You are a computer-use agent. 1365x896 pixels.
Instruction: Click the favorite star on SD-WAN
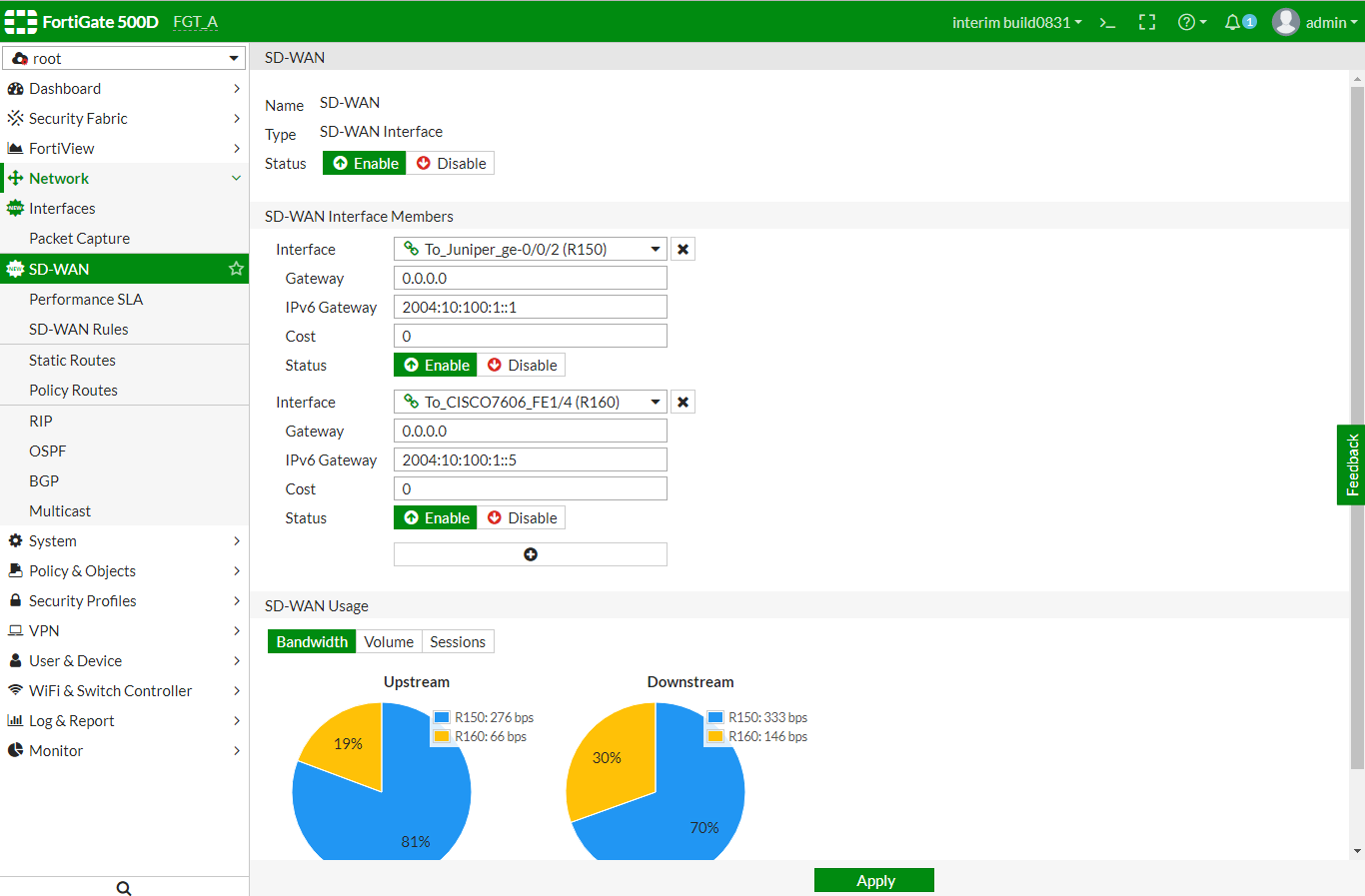tap(236, 269)
